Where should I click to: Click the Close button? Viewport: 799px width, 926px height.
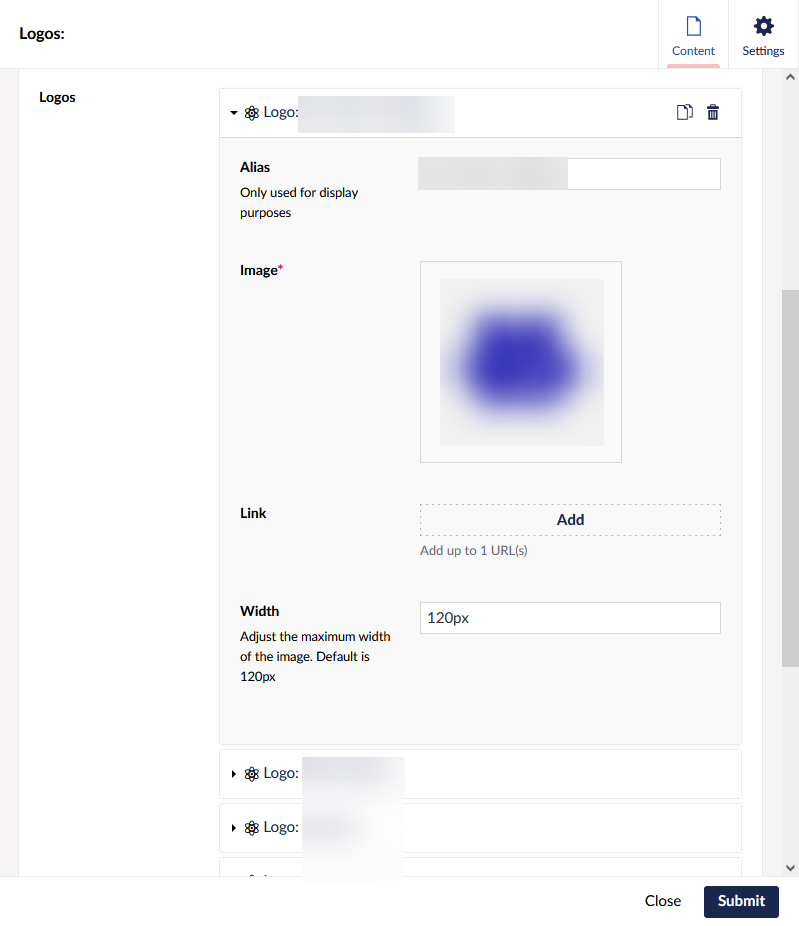(662, 901)
